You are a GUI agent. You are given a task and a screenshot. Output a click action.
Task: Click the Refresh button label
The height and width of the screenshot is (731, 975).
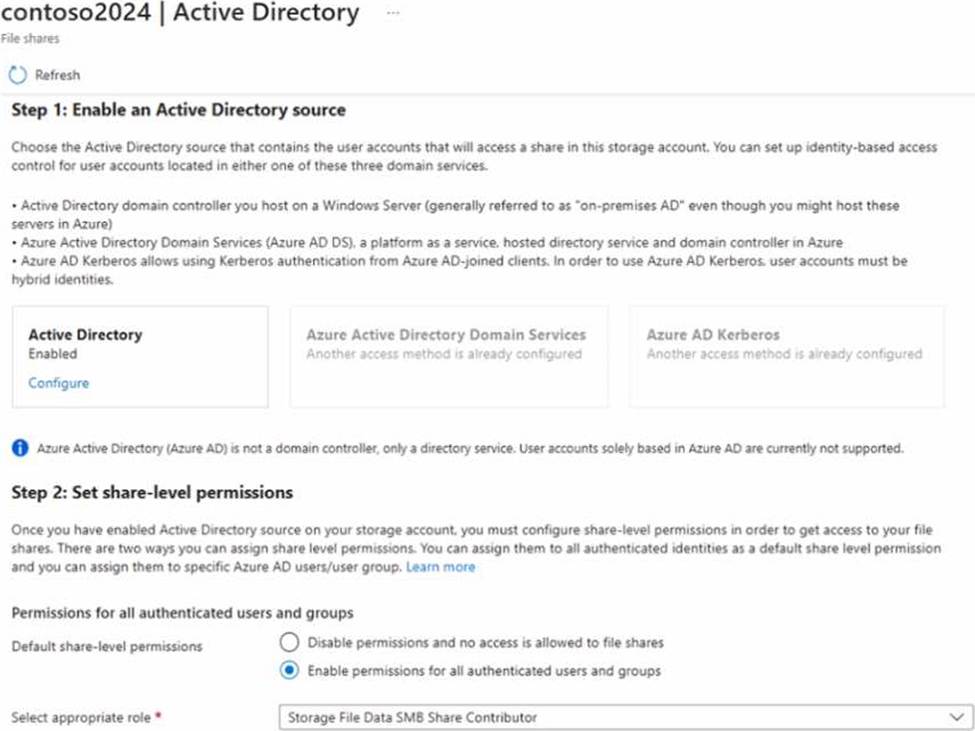(57, 75)
